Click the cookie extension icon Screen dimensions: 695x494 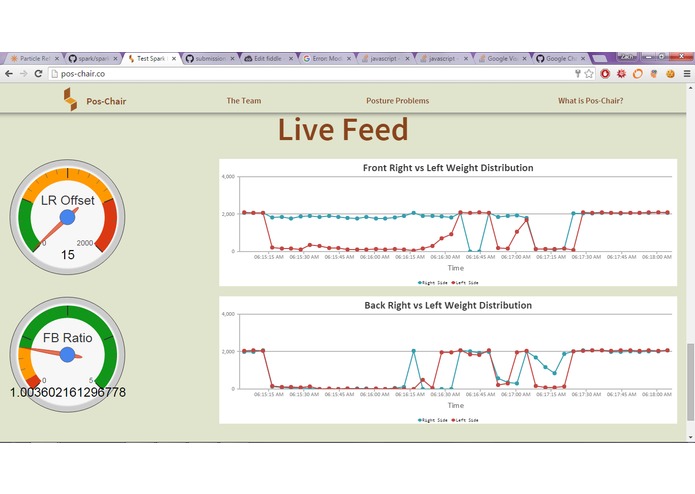coord(670,74)
